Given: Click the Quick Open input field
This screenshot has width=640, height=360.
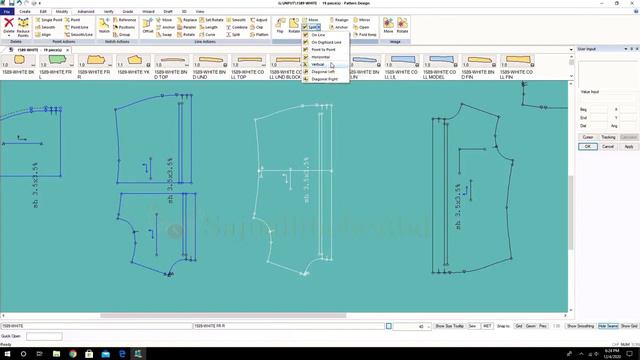Looking at the screenshot, I should point(44,336).
